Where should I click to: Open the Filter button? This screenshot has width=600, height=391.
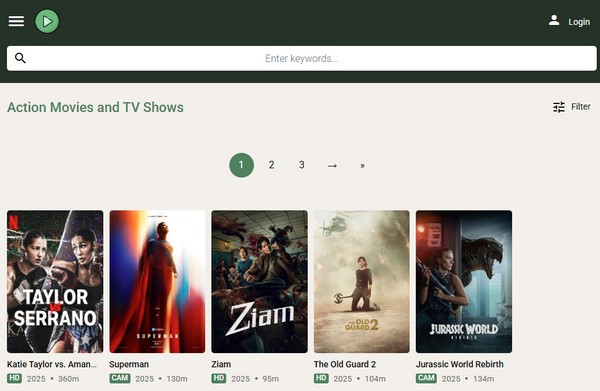pos(572,107)
